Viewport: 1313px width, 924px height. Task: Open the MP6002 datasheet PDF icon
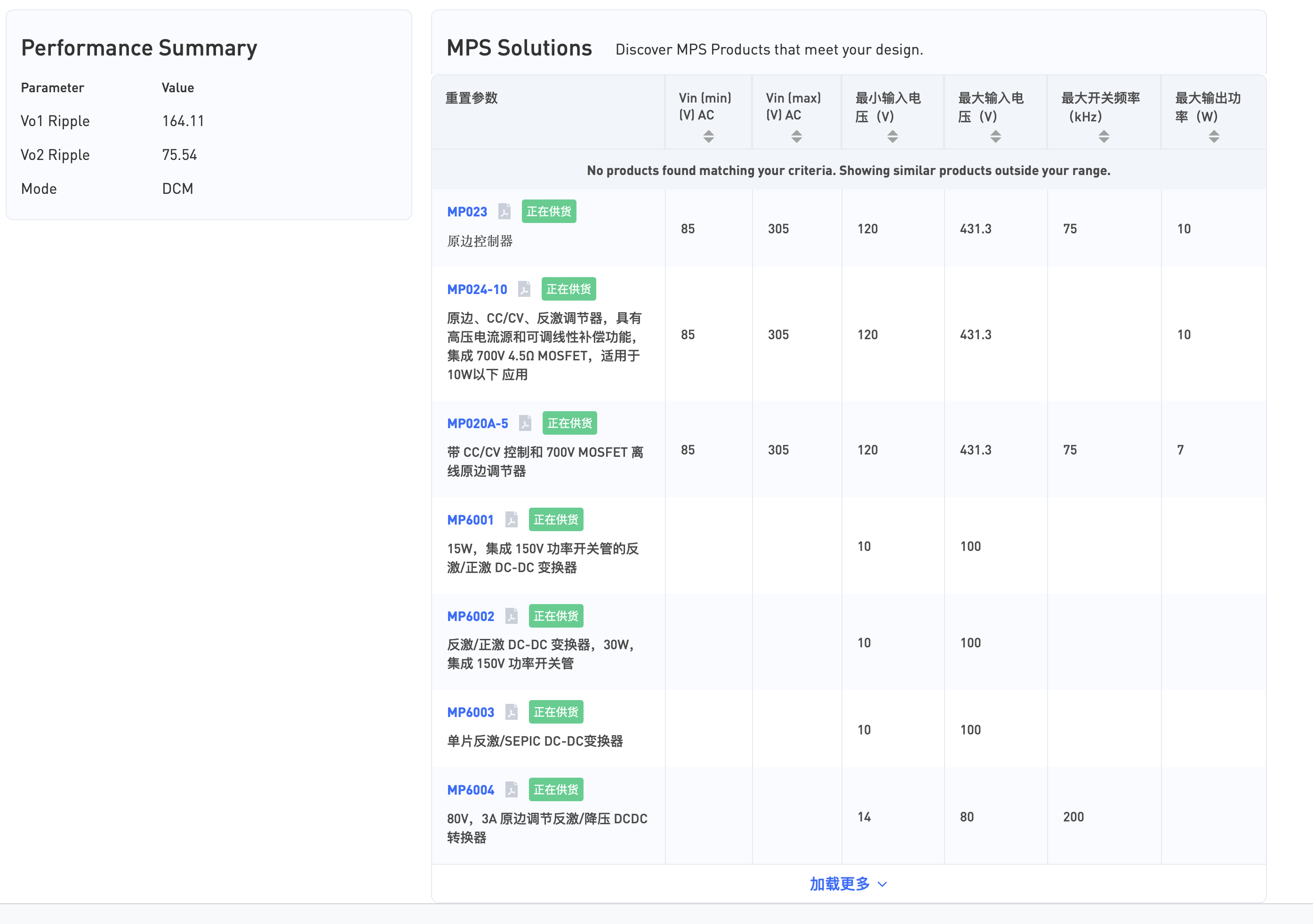point(511,616)
